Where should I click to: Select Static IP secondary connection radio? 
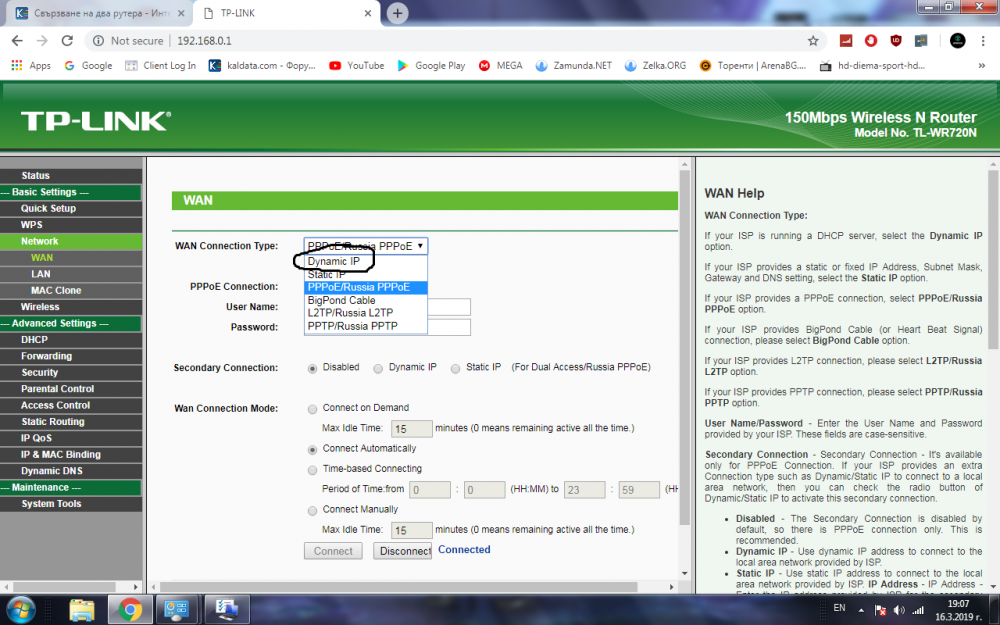(455, 369)
